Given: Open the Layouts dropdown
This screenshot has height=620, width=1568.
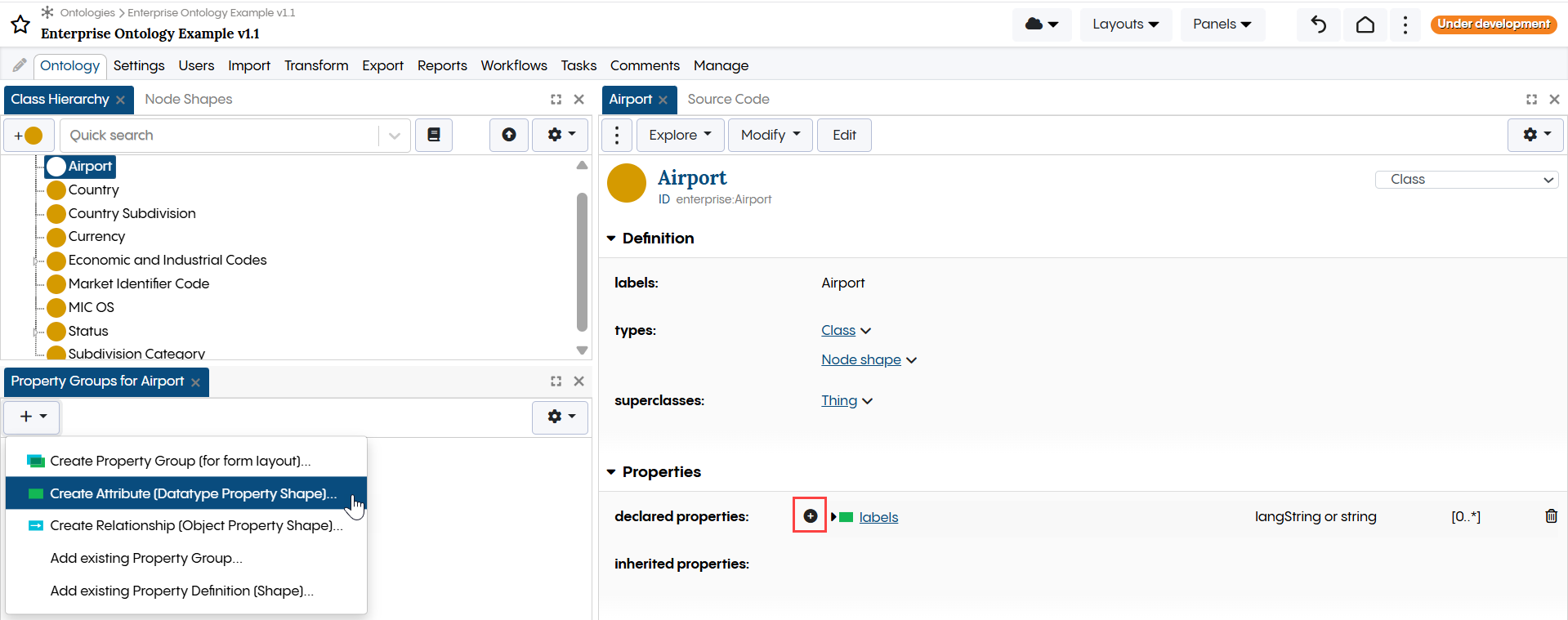Looking at the screenshot, I should click(1126, 25).
